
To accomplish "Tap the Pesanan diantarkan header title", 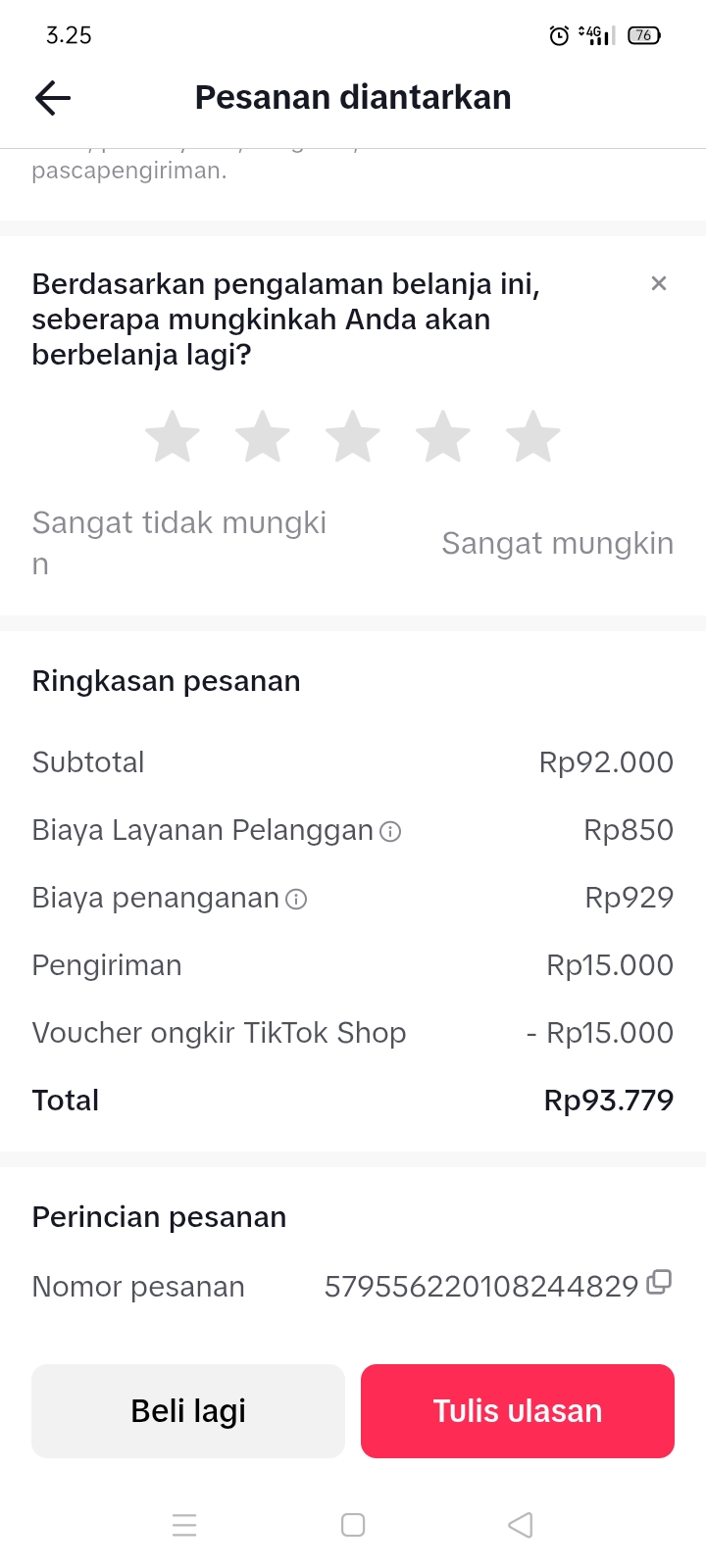I will click(x=353, y=98).
